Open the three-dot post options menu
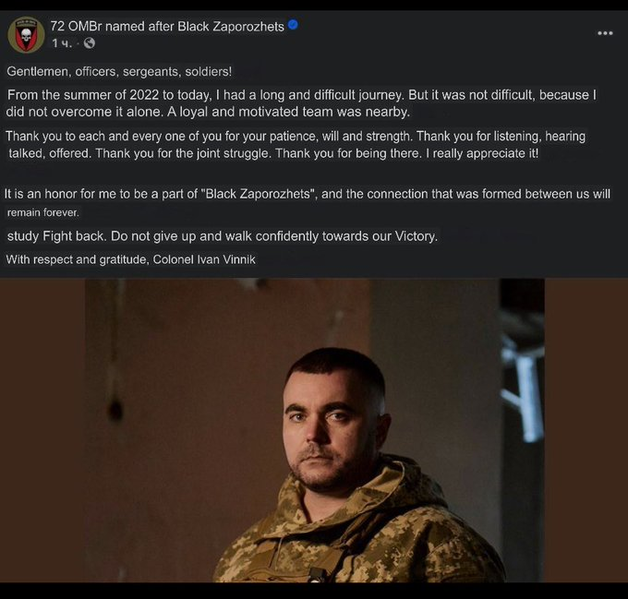Image resolution: width=628 pixels, height=599 pixels. pos(604,33)
